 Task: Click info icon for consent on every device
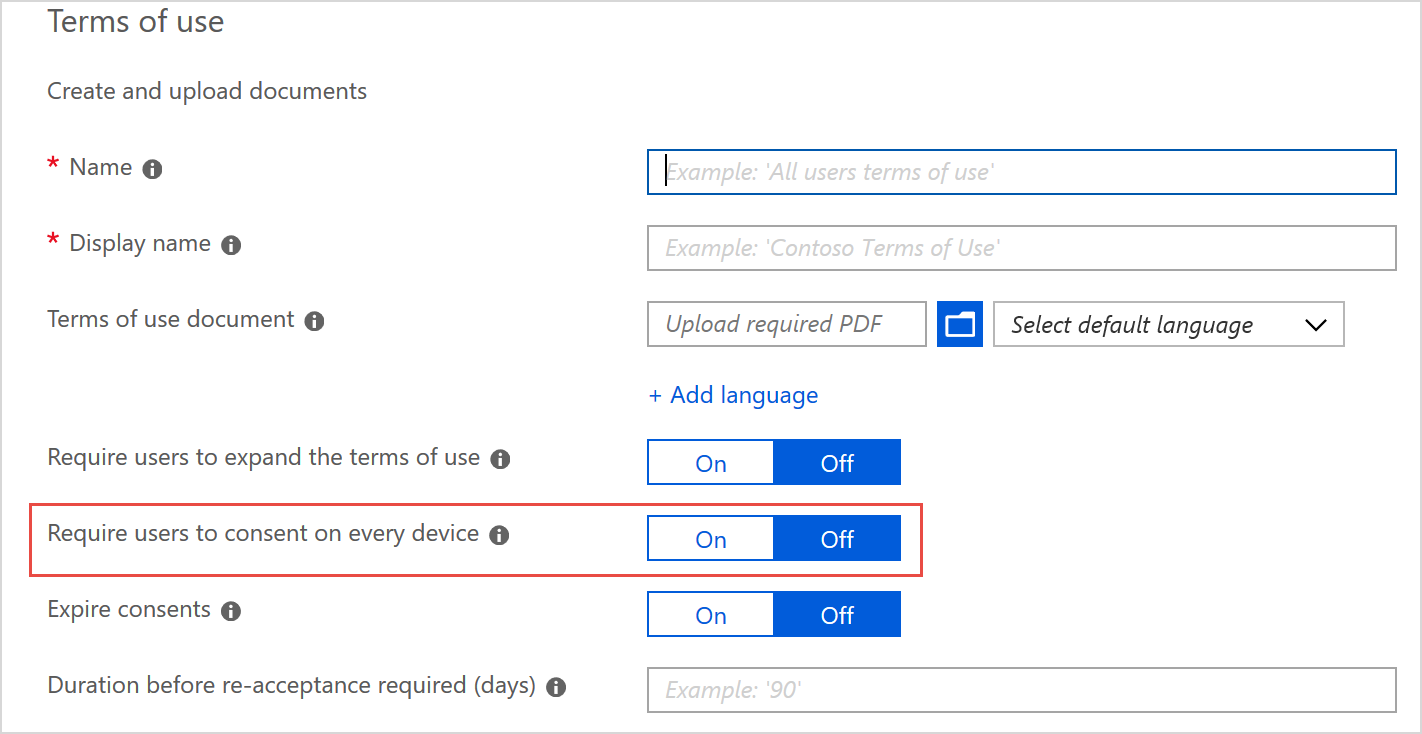[499, 536]
